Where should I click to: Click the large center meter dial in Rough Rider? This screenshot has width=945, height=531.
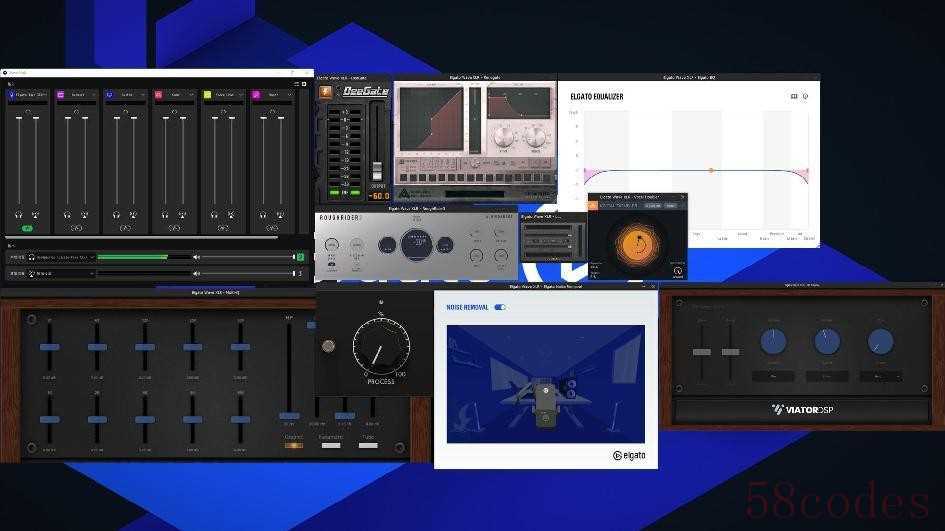pyautogui.click(x=416, y=245)
